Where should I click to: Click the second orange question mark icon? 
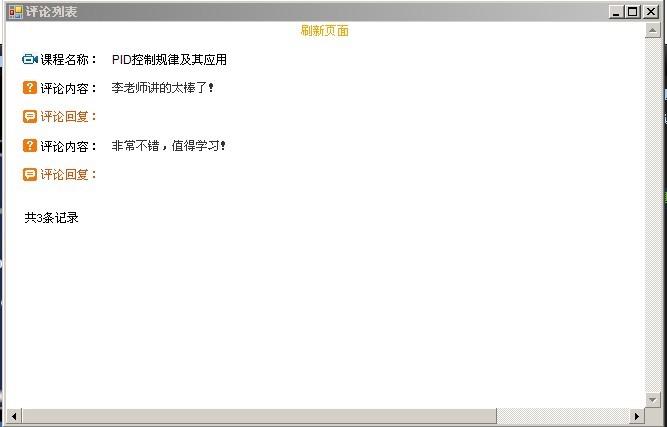30,146
